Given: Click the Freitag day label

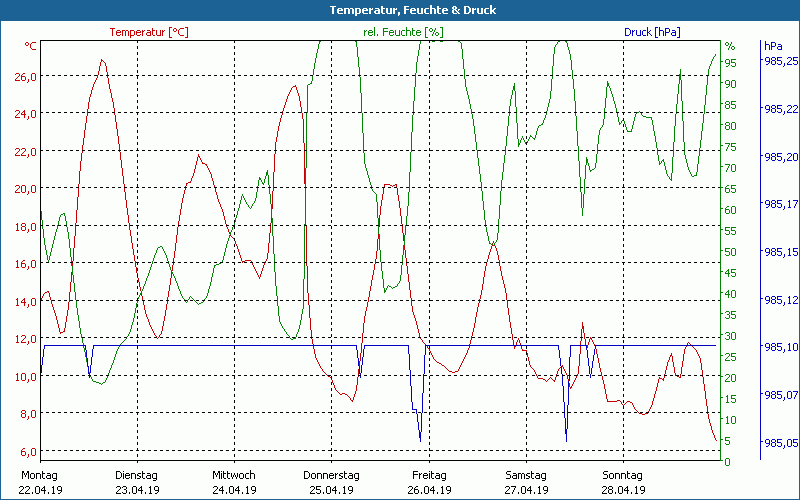Looking at the screenshot, I should click(x=428, y=475).
